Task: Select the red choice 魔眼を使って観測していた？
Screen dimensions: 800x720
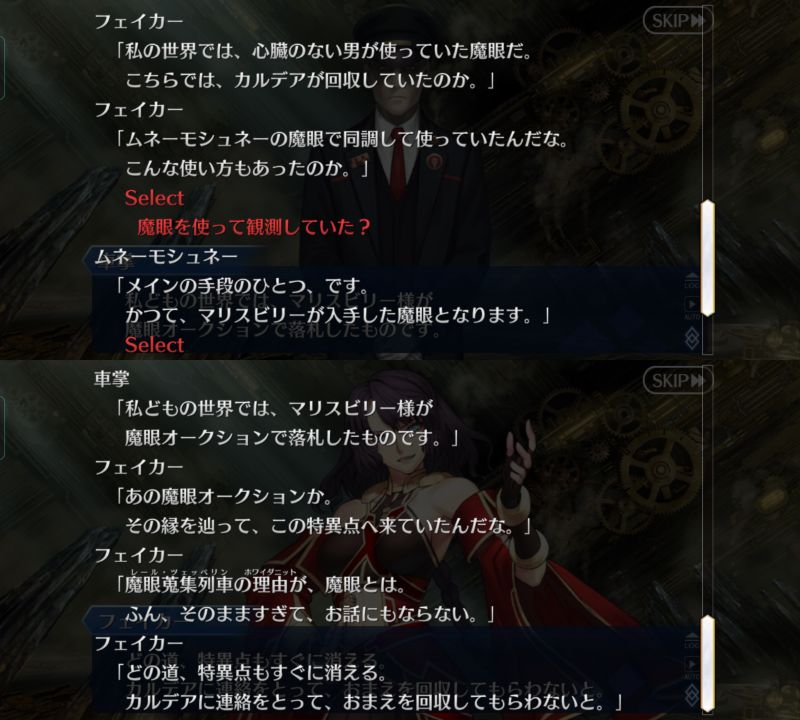Action: (253, 227)
